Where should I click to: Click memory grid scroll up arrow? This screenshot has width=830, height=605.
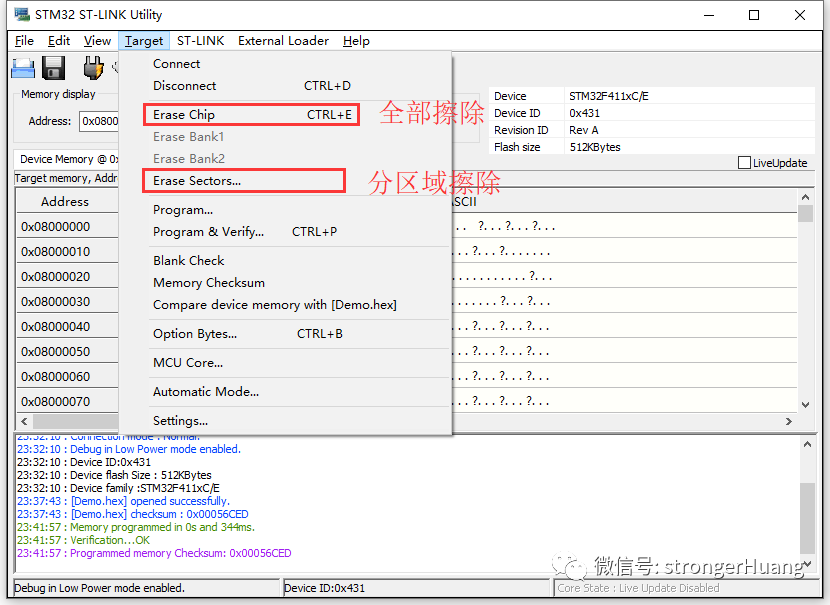tap(806, 197)
